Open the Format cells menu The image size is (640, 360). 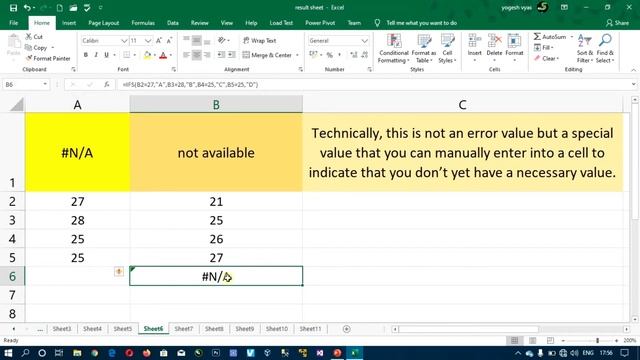coord(514,49)
